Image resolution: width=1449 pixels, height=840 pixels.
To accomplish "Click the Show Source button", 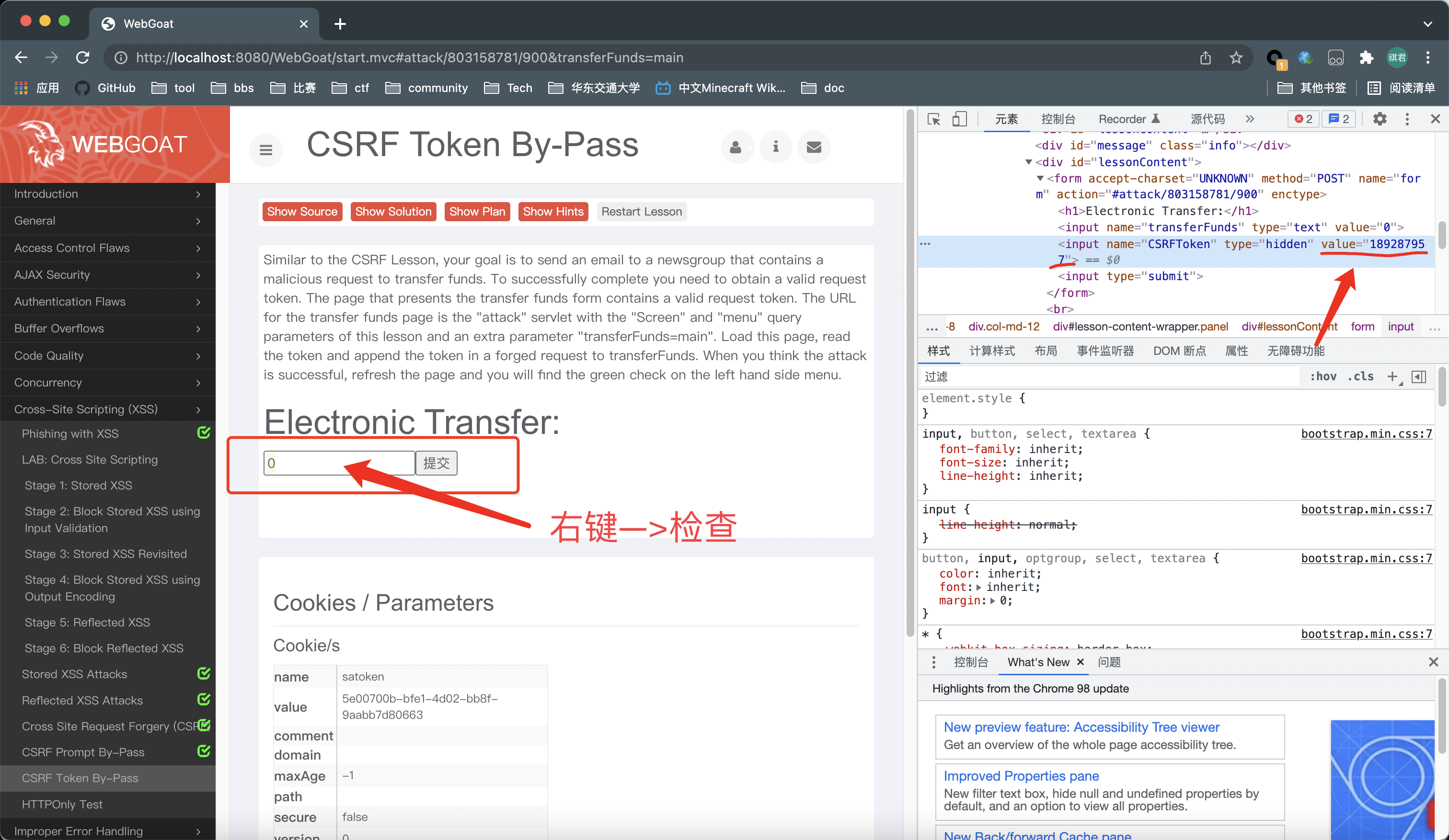I will point(302,211).
